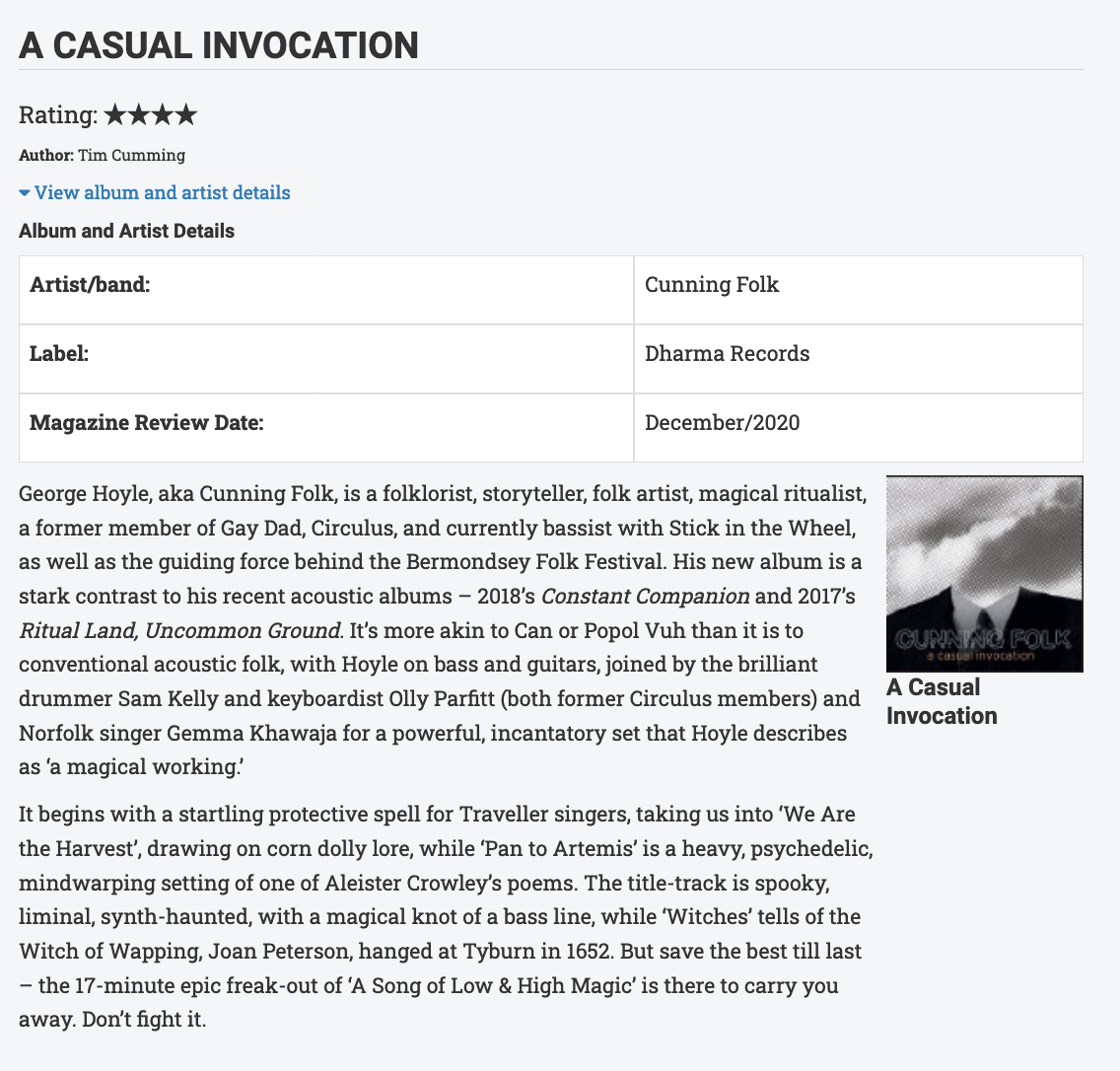Open the Cunning Folk album cover thumbnail
Viewport: 1120px width, 1071px height.
click(x=984, y=574)
